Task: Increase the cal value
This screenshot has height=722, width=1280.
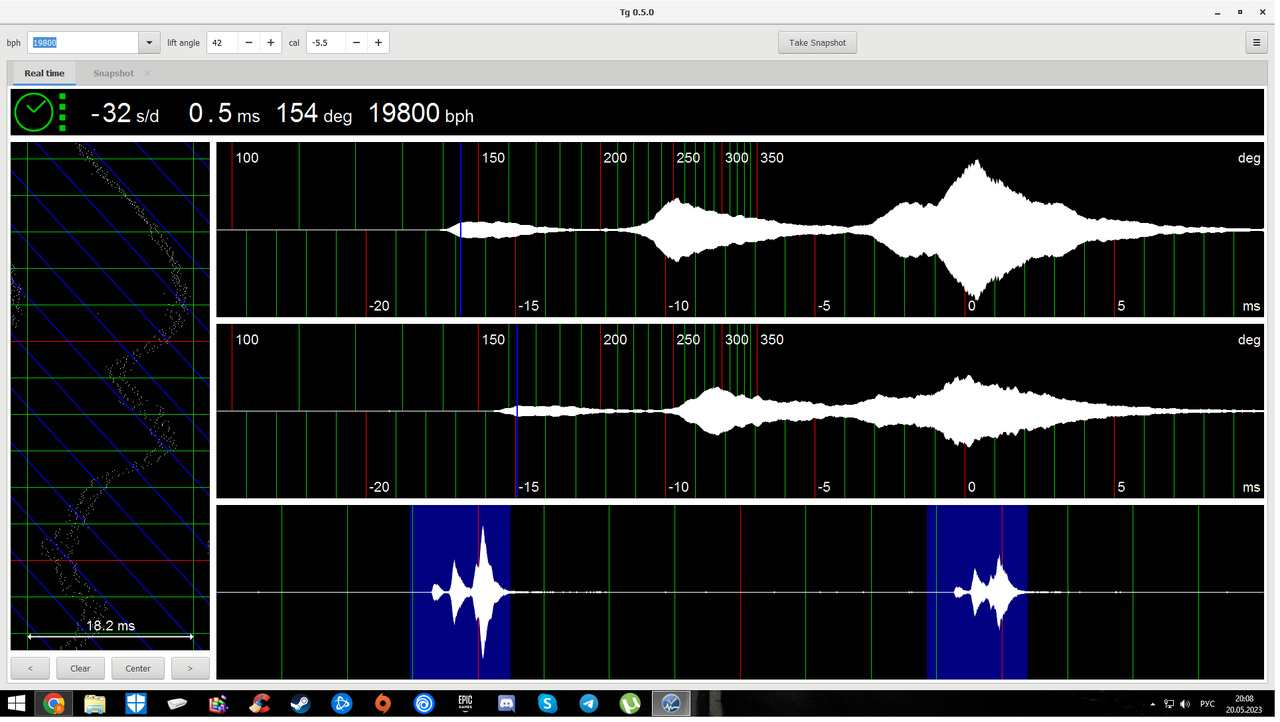Action: tap(378, 43)
